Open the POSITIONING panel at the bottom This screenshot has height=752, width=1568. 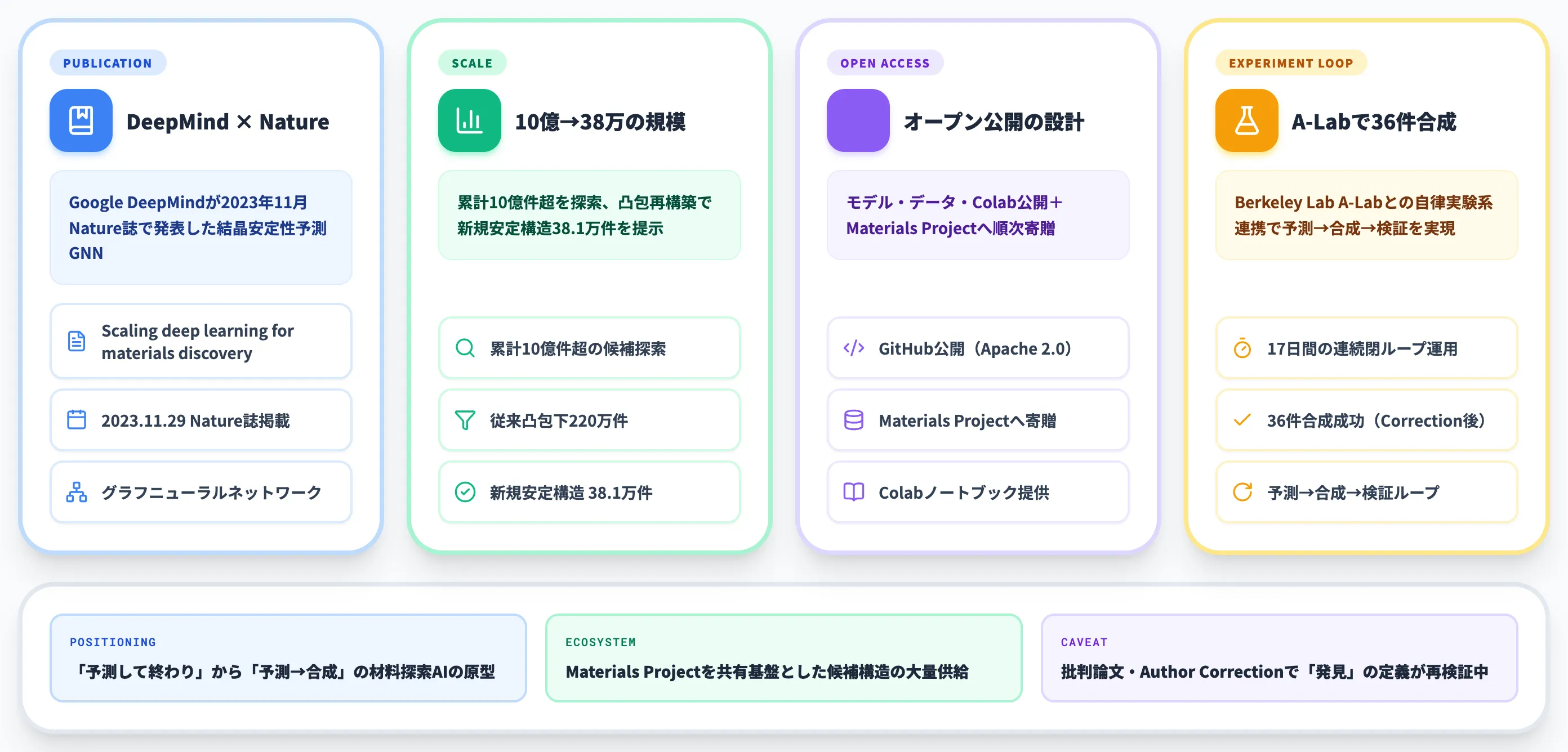tap(288, 657)
